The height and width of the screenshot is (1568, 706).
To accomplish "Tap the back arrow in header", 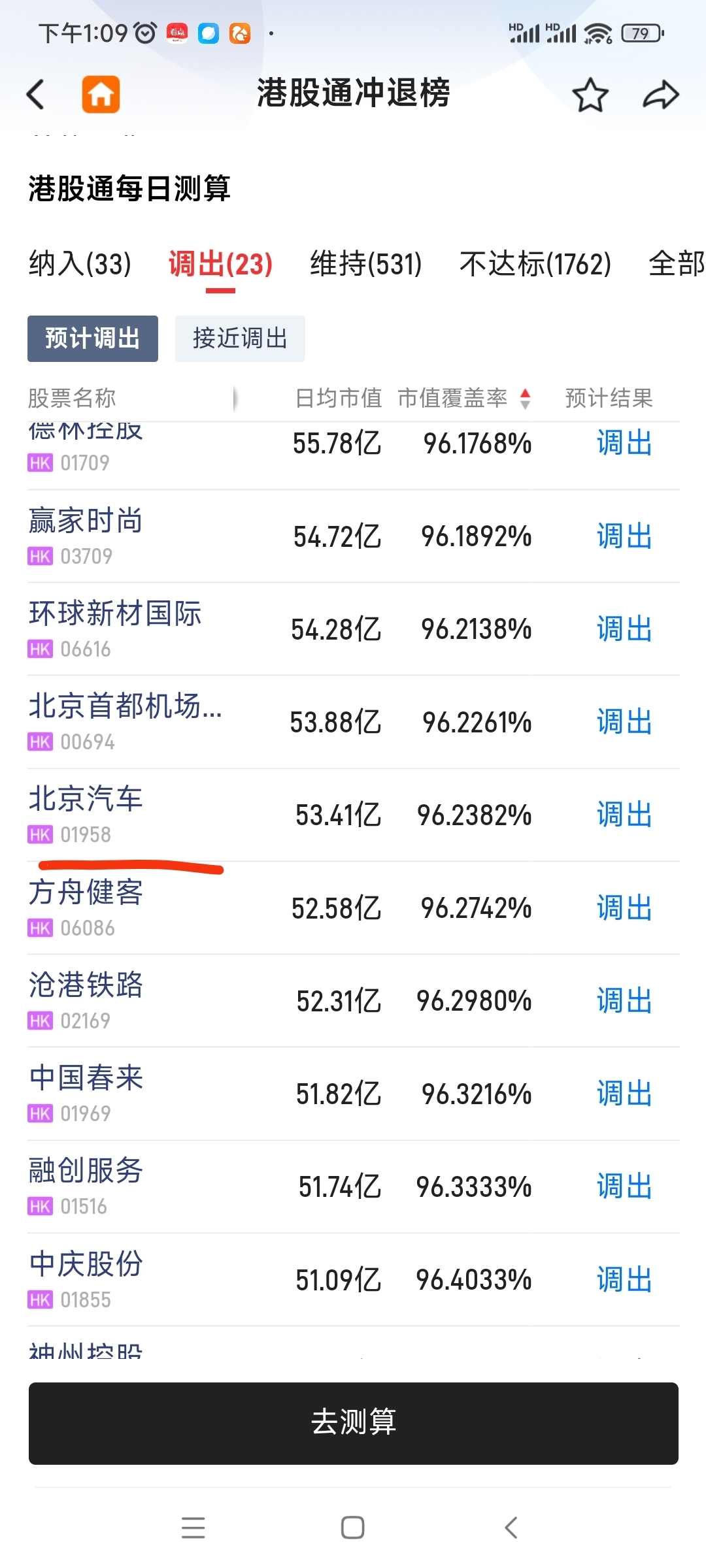I will point(35,94).
